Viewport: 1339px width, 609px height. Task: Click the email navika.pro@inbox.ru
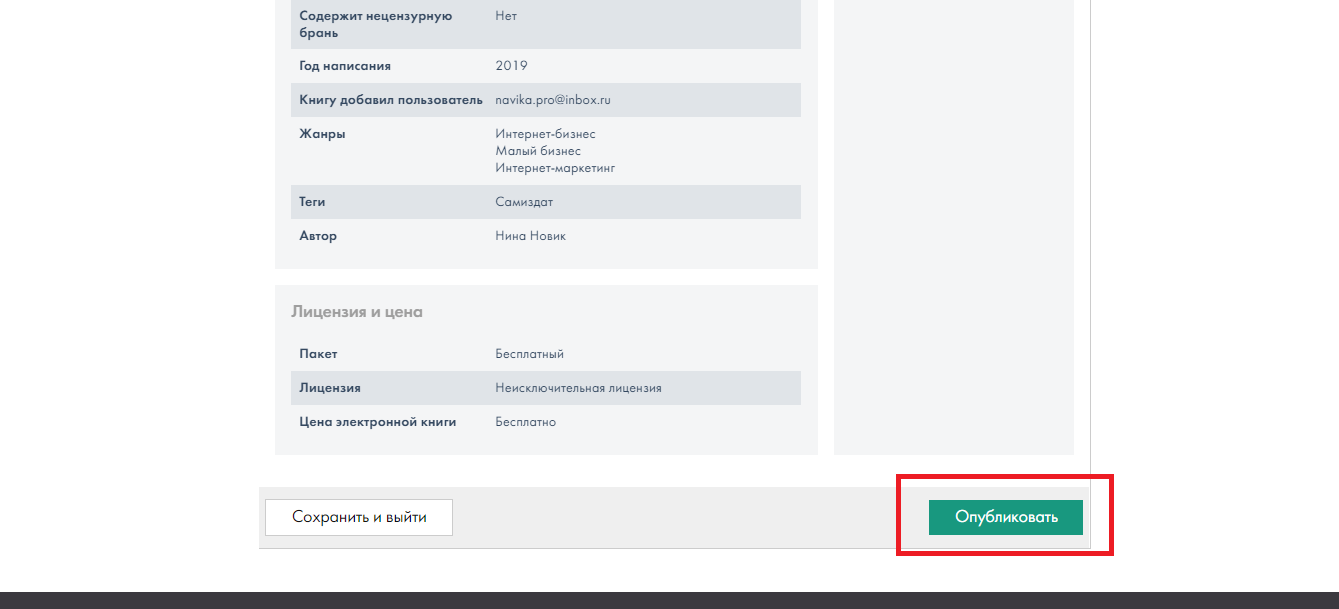tap(552, 100)
